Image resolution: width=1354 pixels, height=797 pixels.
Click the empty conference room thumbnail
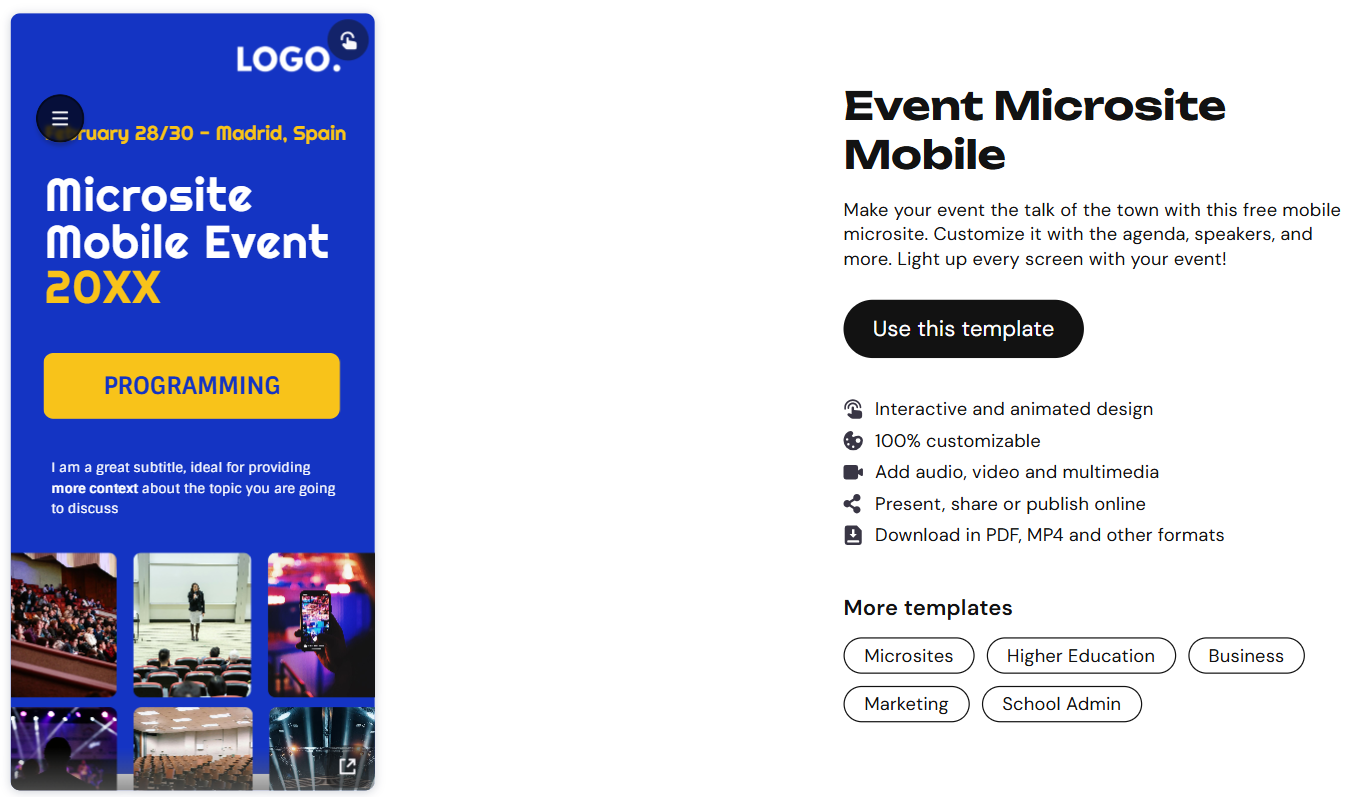(192, 749)
